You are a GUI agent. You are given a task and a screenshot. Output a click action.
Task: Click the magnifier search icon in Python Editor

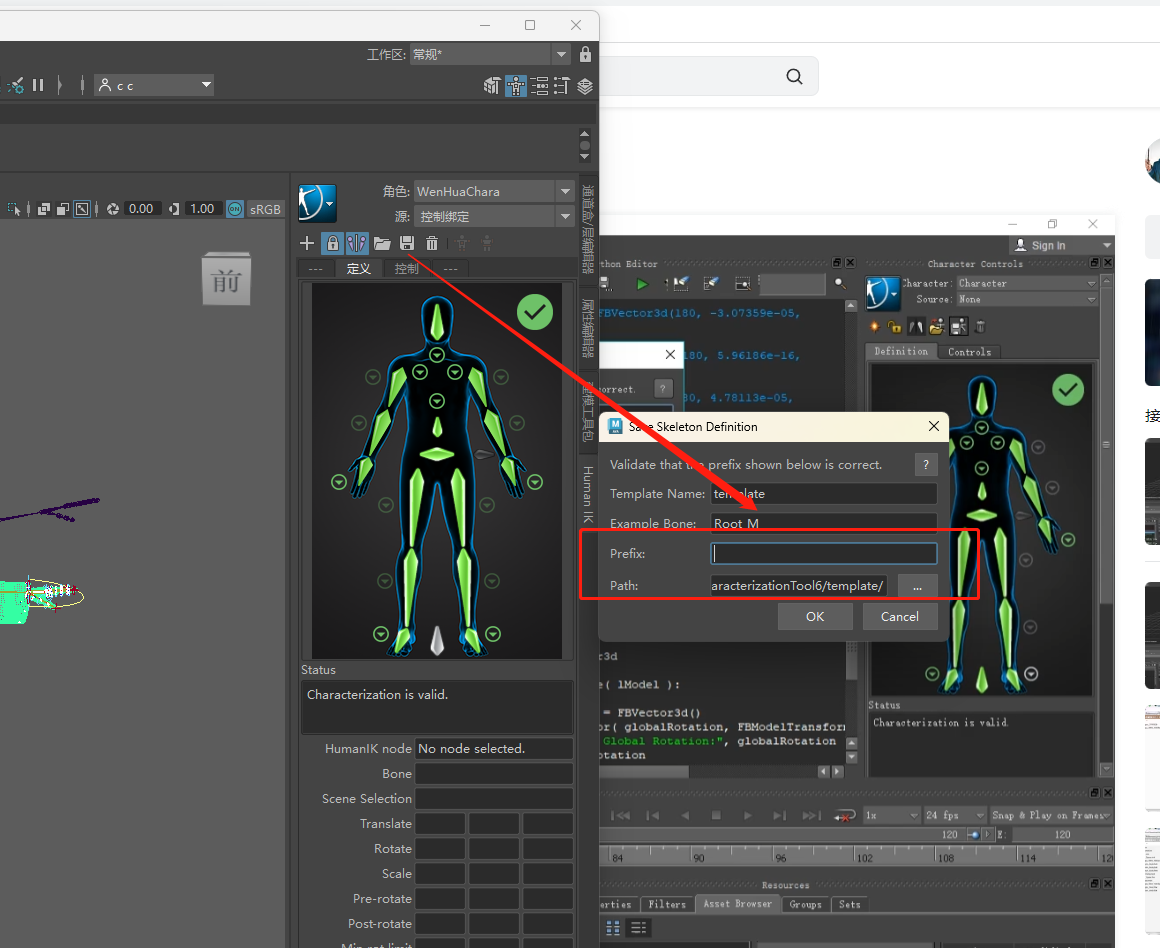[x=840, y=283]
